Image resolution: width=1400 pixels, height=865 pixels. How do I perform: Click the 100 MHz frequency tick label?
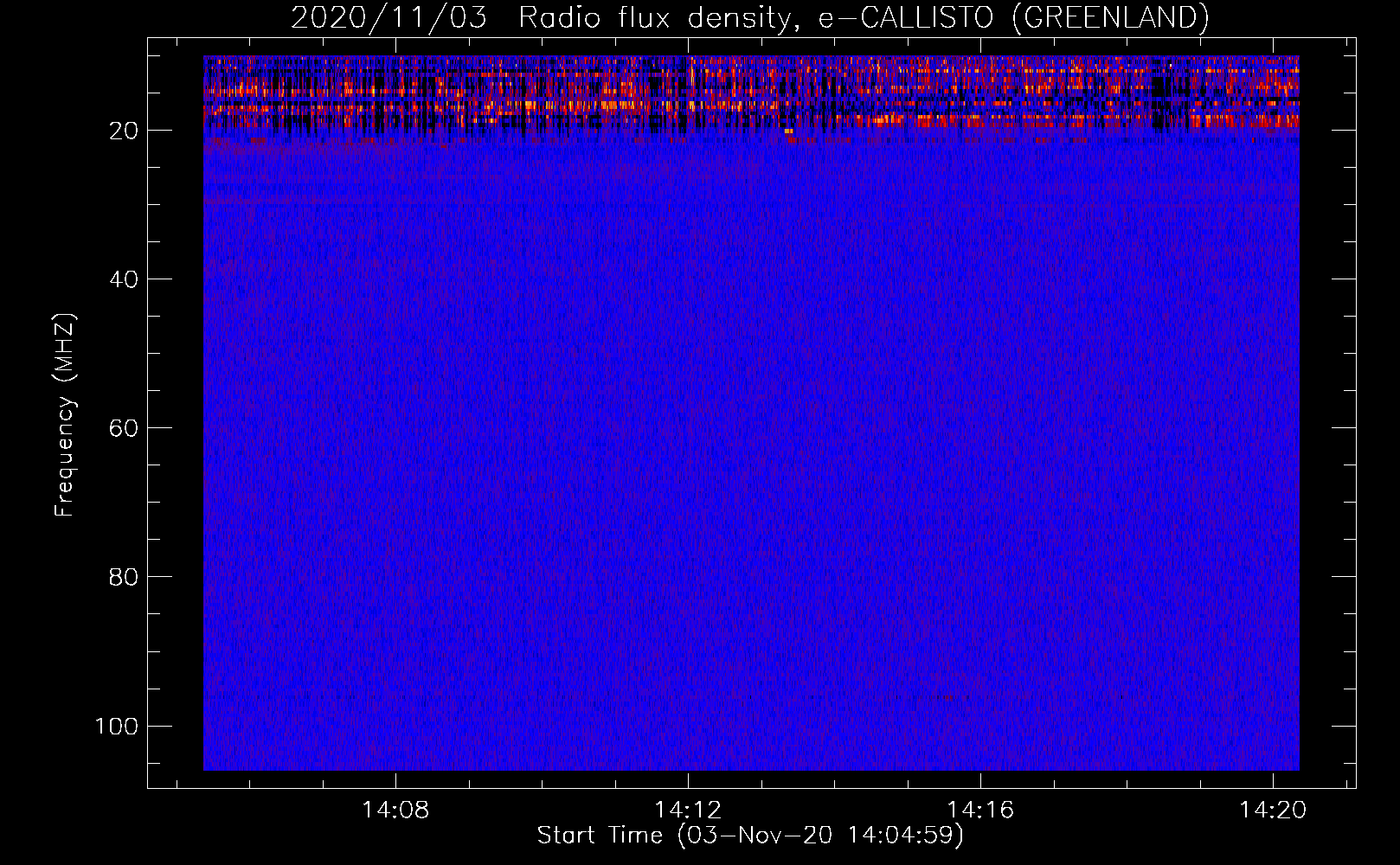coord(117,726)
